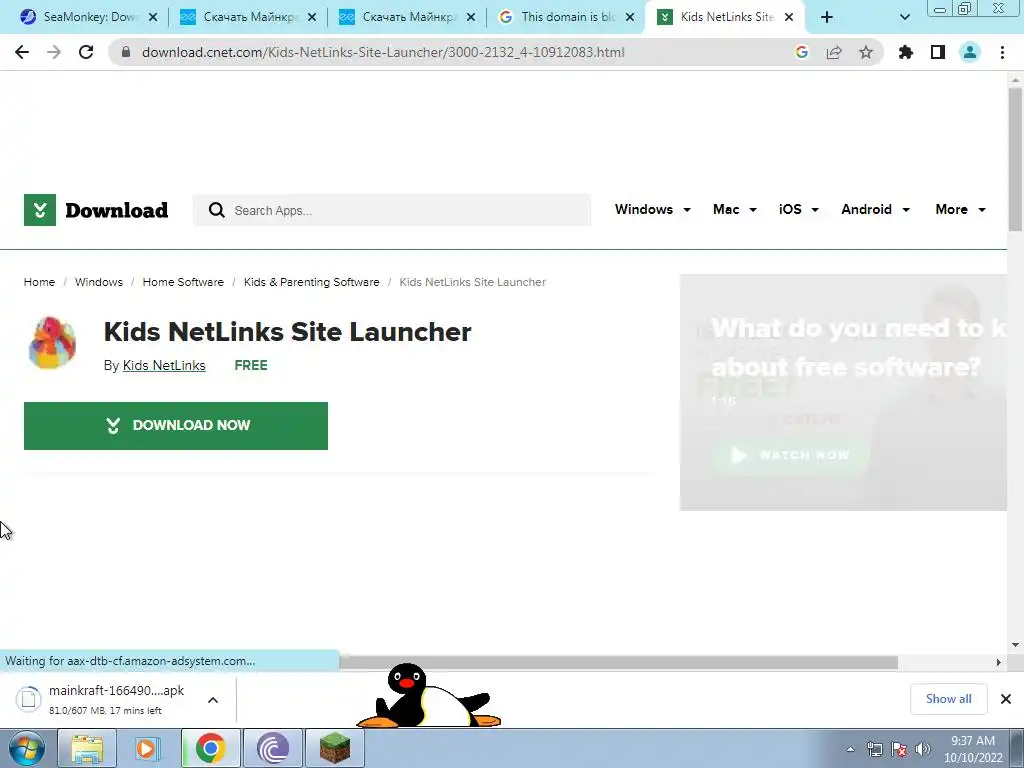Viewport: 1024px width, 768px height.
Task: Click the green Download logo icon
Action: pos(40,210)
